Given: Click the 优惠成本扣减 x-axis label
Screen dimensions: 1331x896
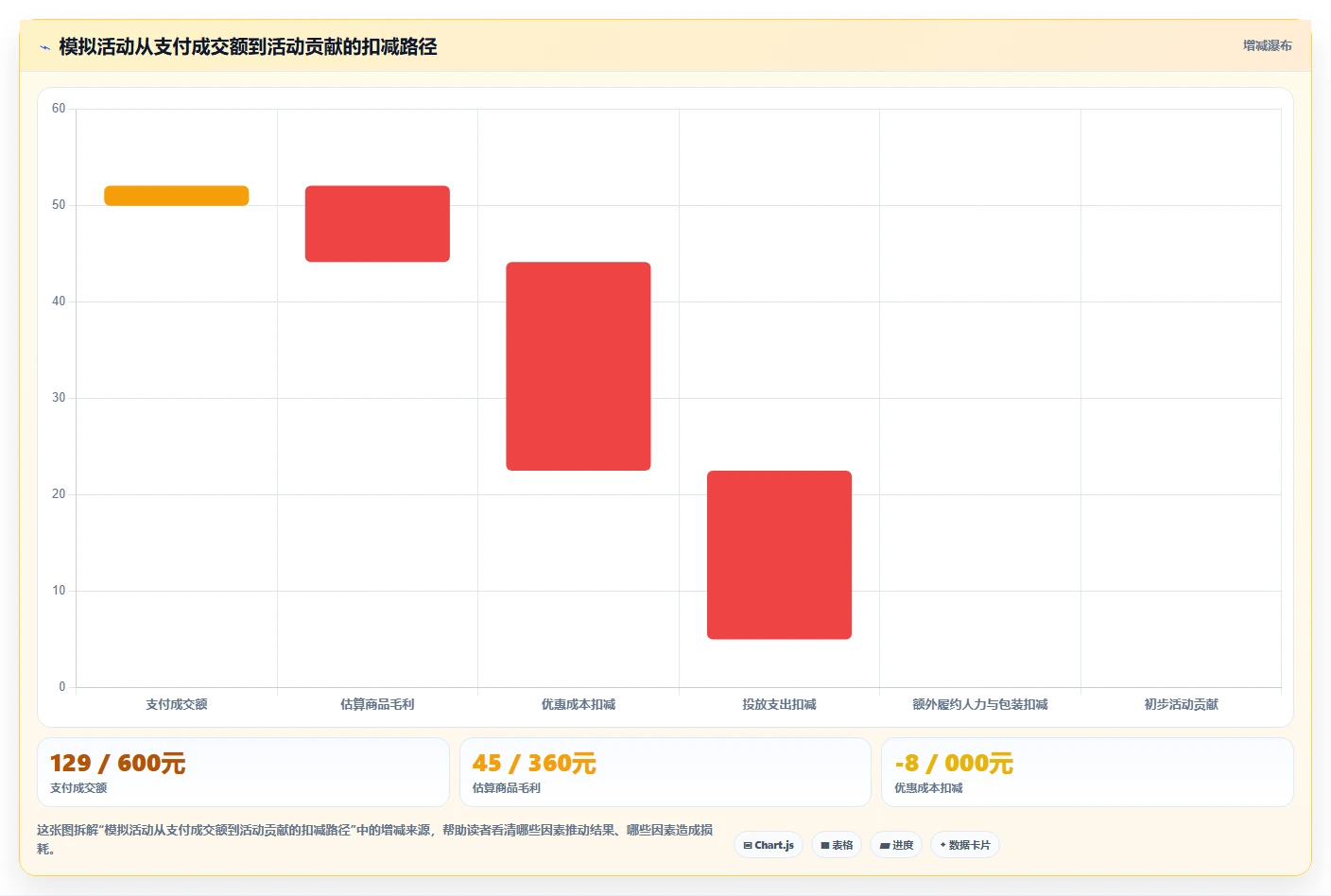Looking at the screenshot, I should coord(579,704).
